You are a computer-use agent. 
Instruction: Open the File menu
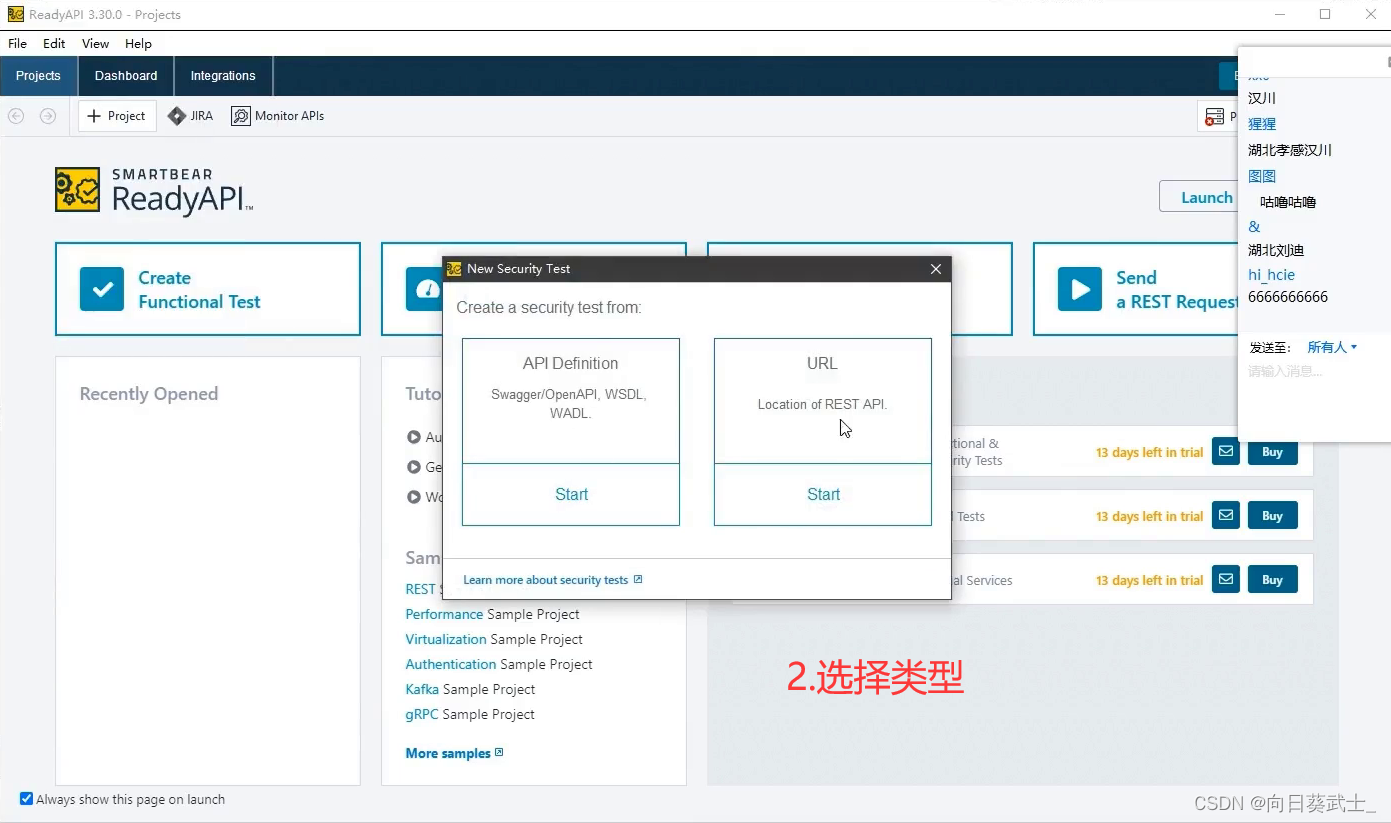pyautogui.click(x=17, y=43)
